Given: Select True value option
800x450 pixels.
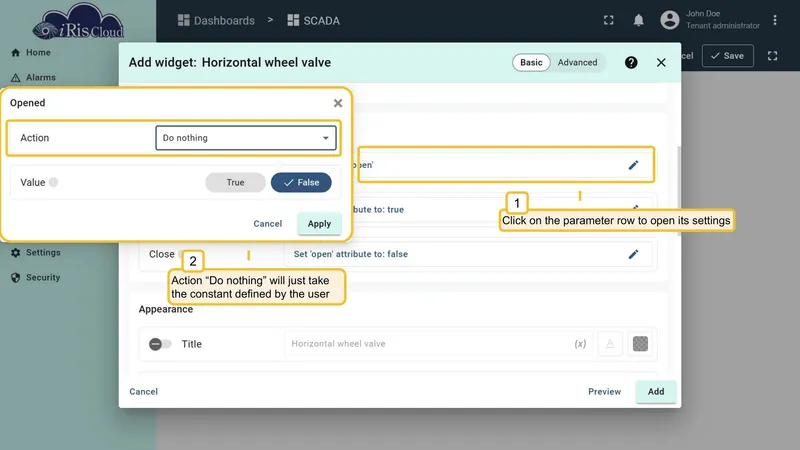Looking at the screenshot, I should click(235, 182).
